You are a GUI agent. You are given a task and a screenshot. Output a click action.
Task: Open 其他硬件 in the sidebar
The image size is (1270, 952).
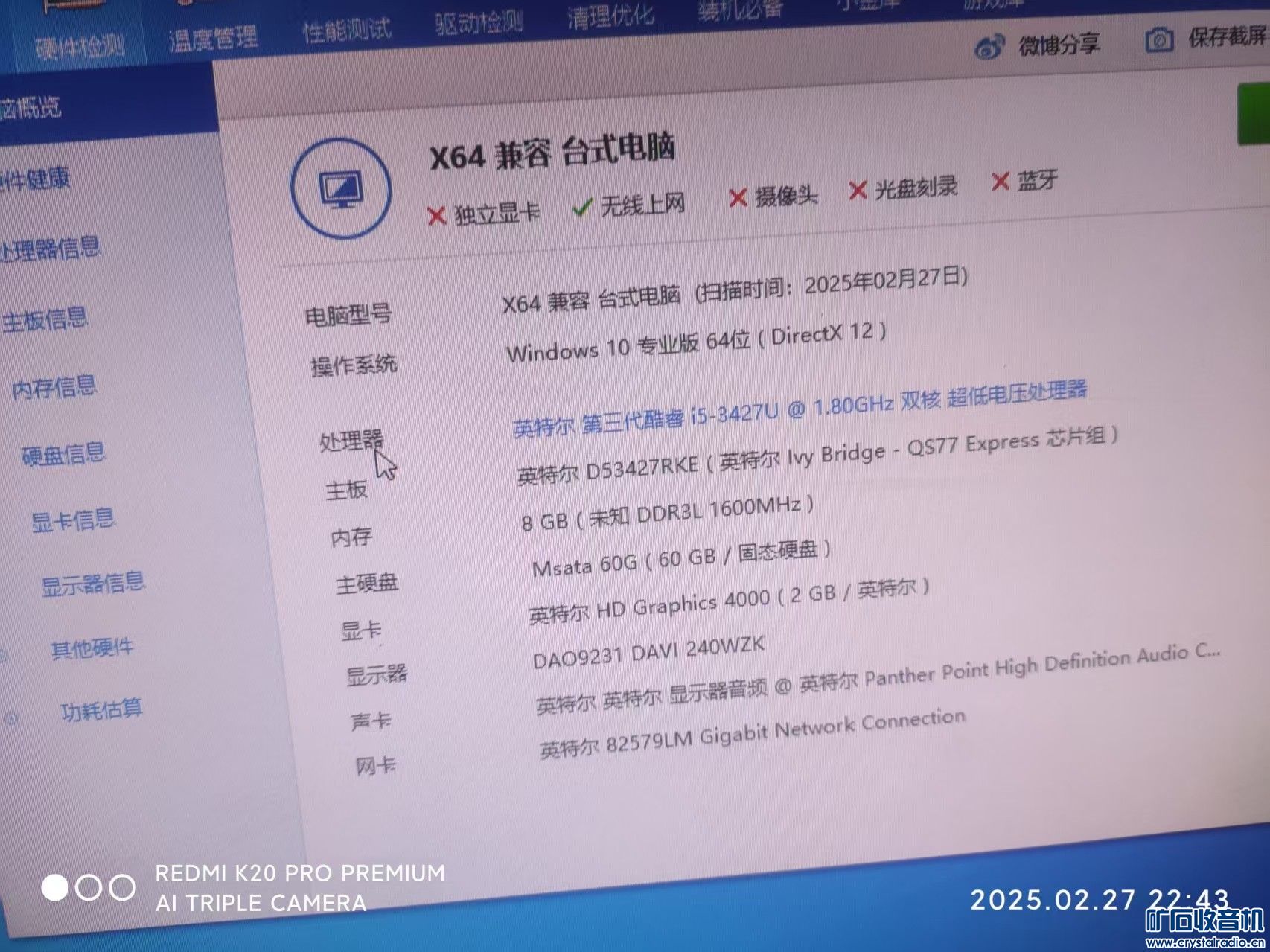pyautogui.click(x=92, y=648)
